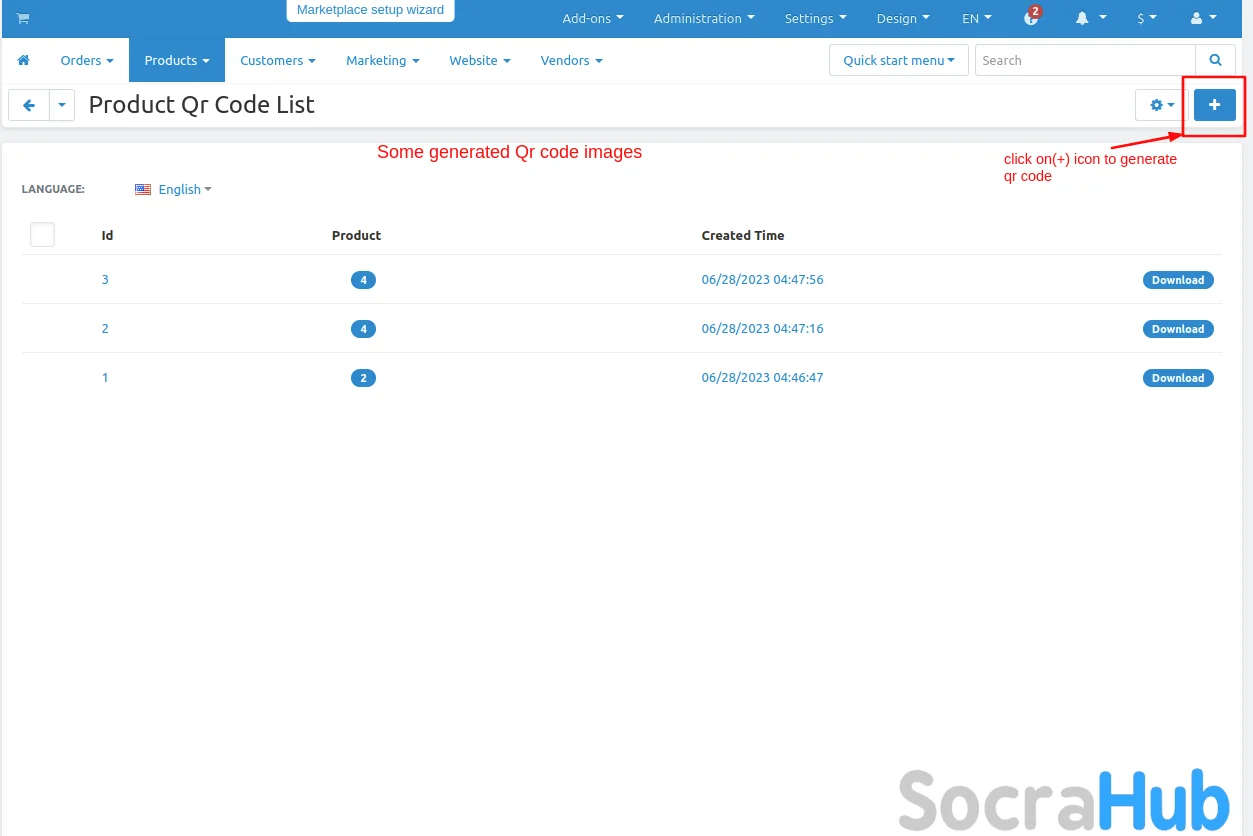Expand the English language dropdown
Screen dimensions: 1253x836
179,189
